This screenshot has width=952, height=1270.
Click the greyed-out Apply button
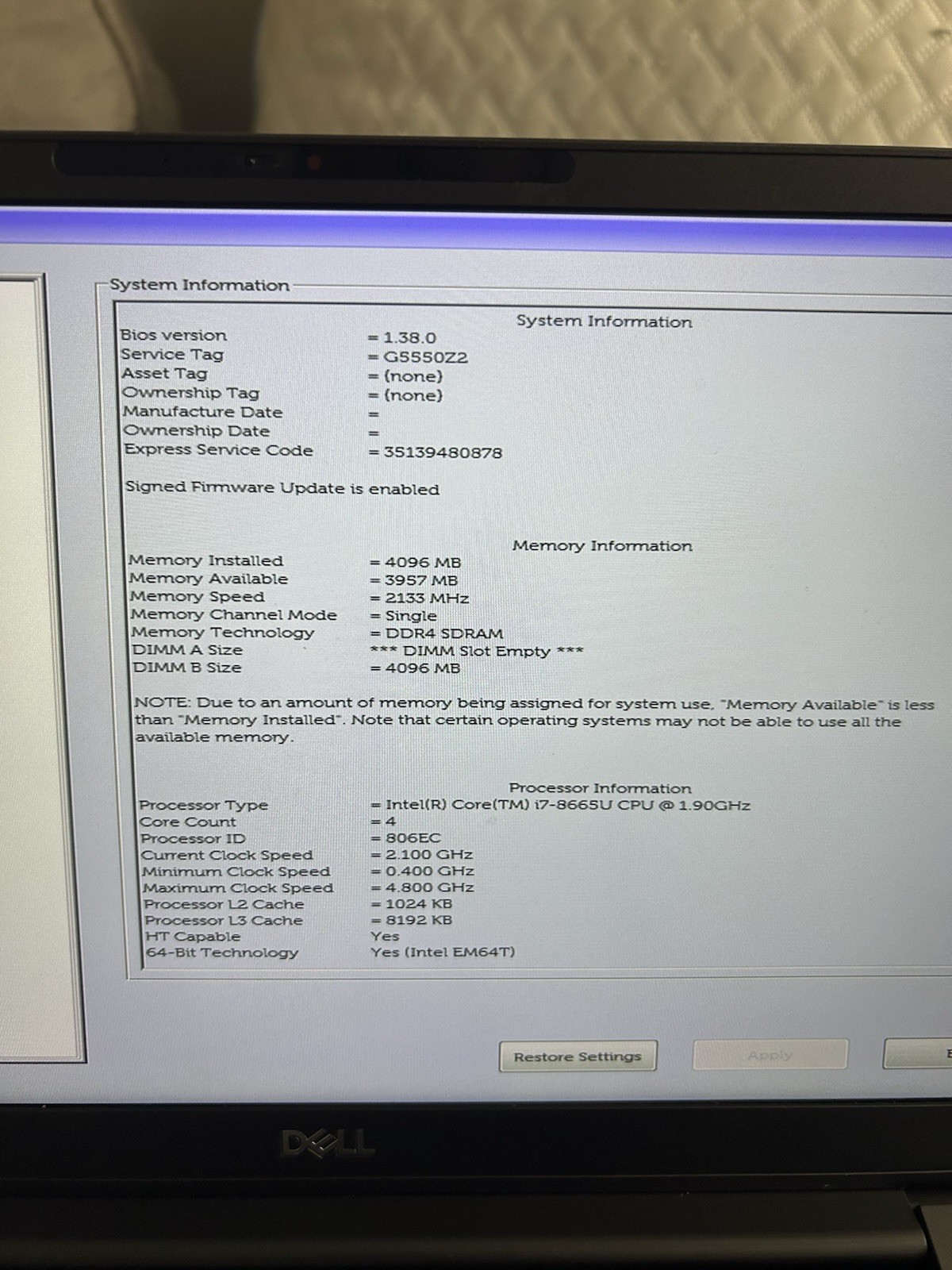pyautogui.click(x=770, y=1055)
